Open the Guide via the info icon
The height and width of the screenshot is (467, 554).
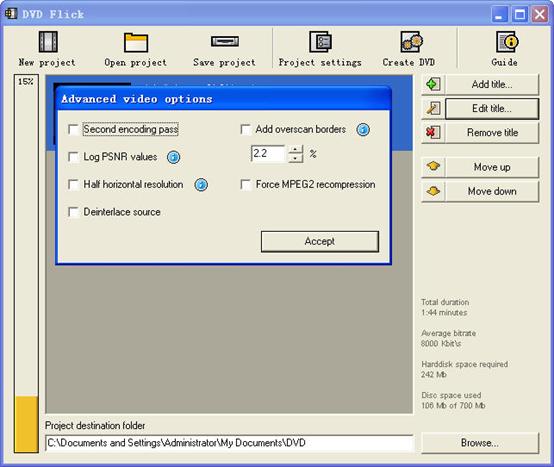[x=507, y=42]
